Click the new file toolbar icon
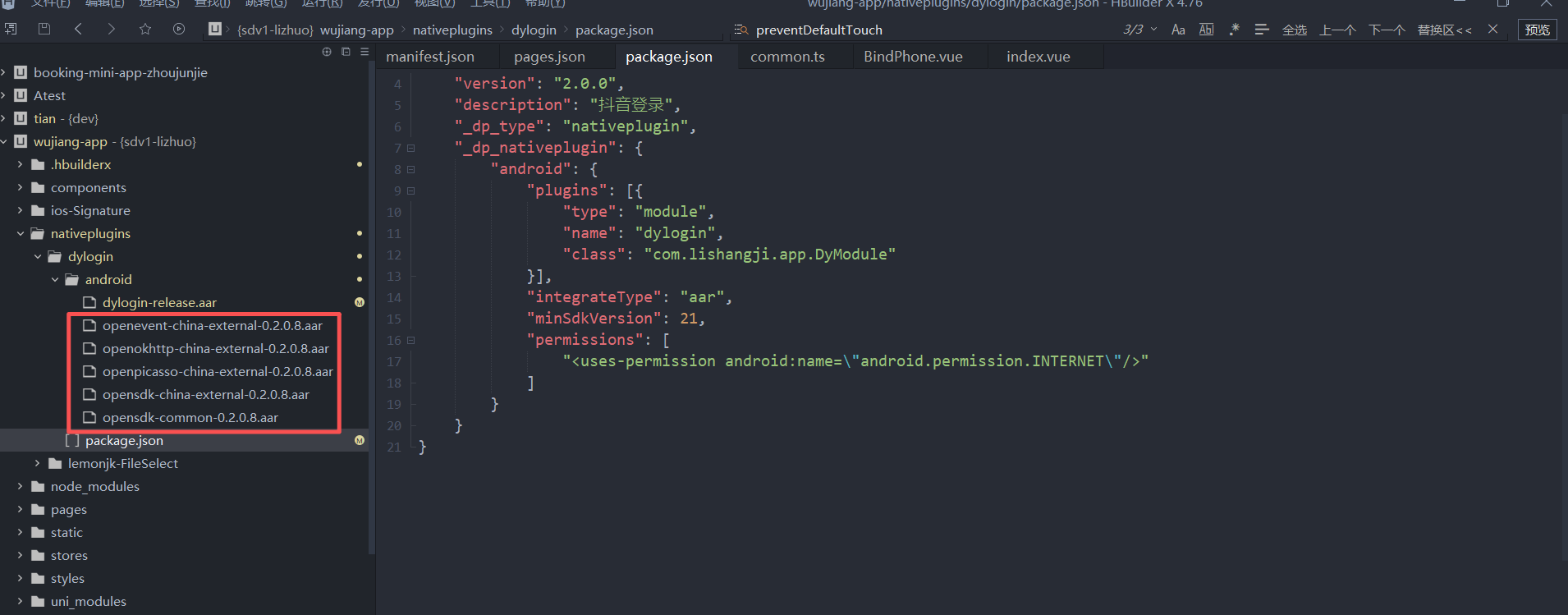Viewport: 1568px width, 615px height. coord(11,30)
